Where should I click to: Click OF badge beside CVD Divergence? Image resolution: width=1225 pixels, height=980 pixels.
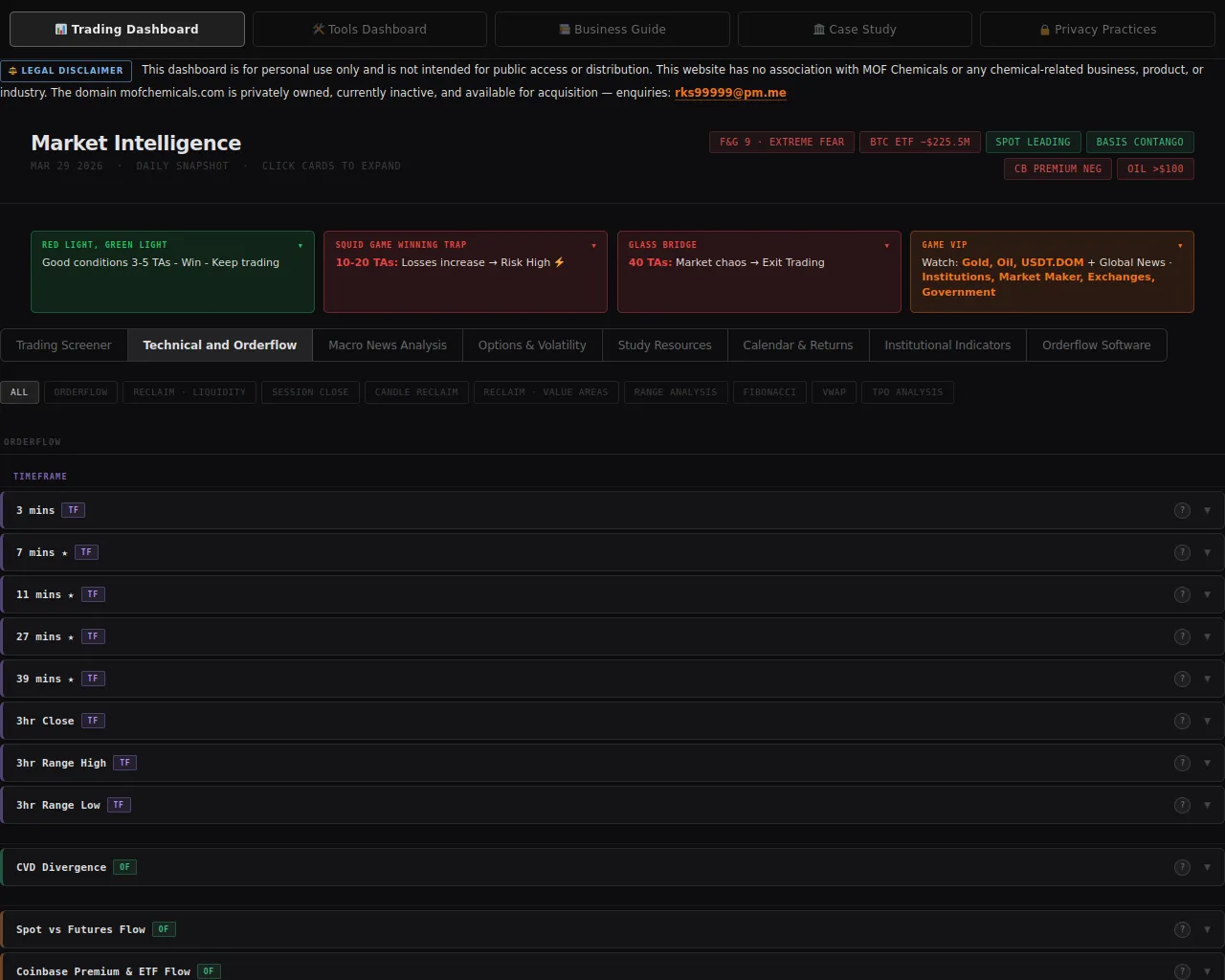pos(124,867)
